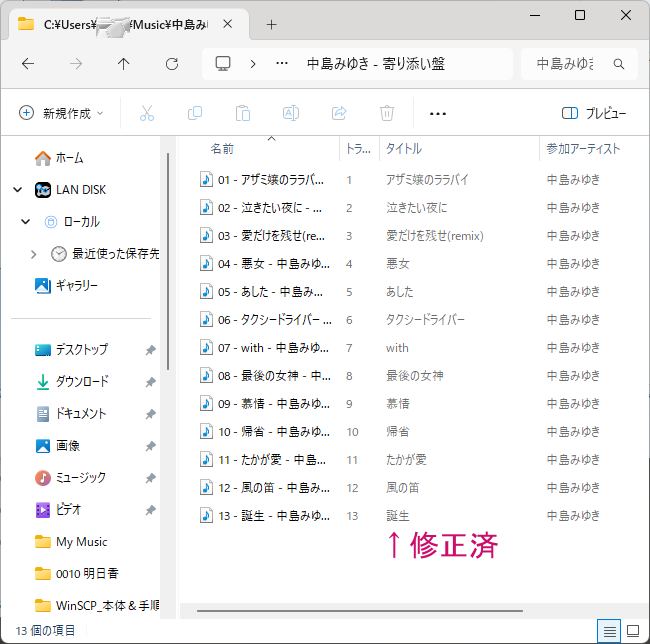Collapse the LAN DISK tree node
The width and height of the screenshot is (650, 644).
point(17,190)
